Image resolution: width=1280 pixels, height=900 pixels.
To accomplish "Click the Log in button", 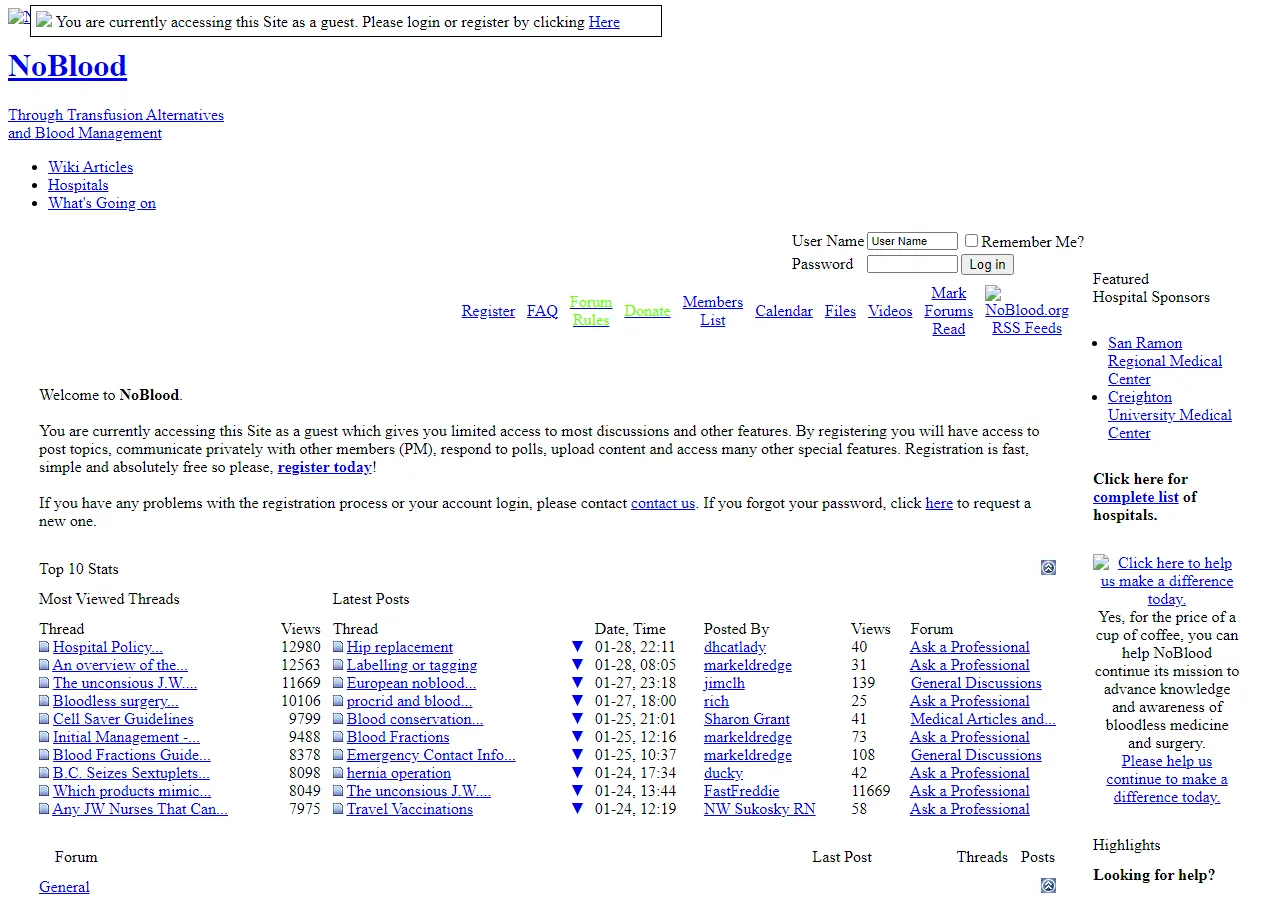I will pyautogui.click(x=987, y=264).
